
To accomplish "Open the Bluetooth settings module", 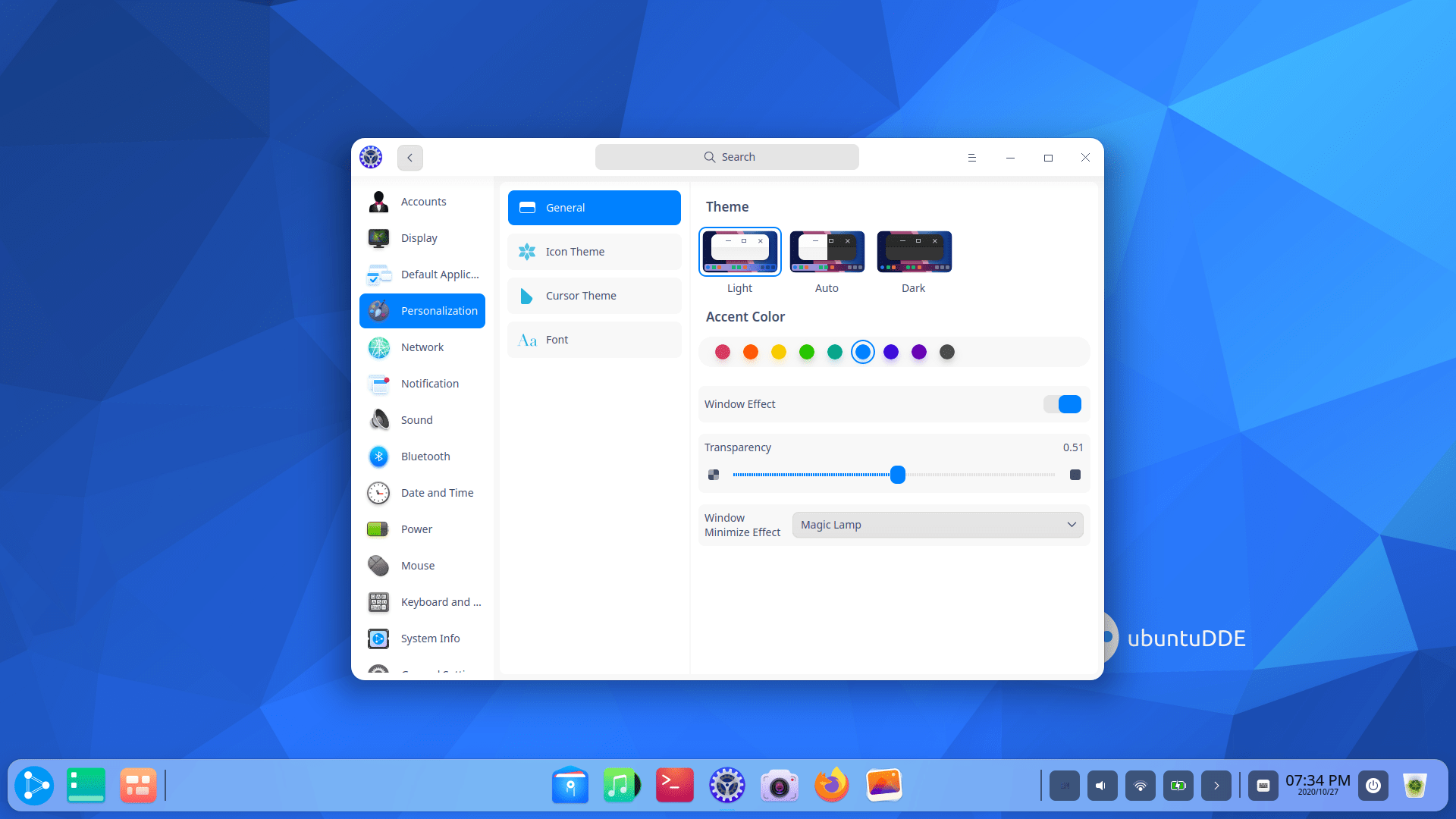I will pyautogui.click(x=422, y=457).
